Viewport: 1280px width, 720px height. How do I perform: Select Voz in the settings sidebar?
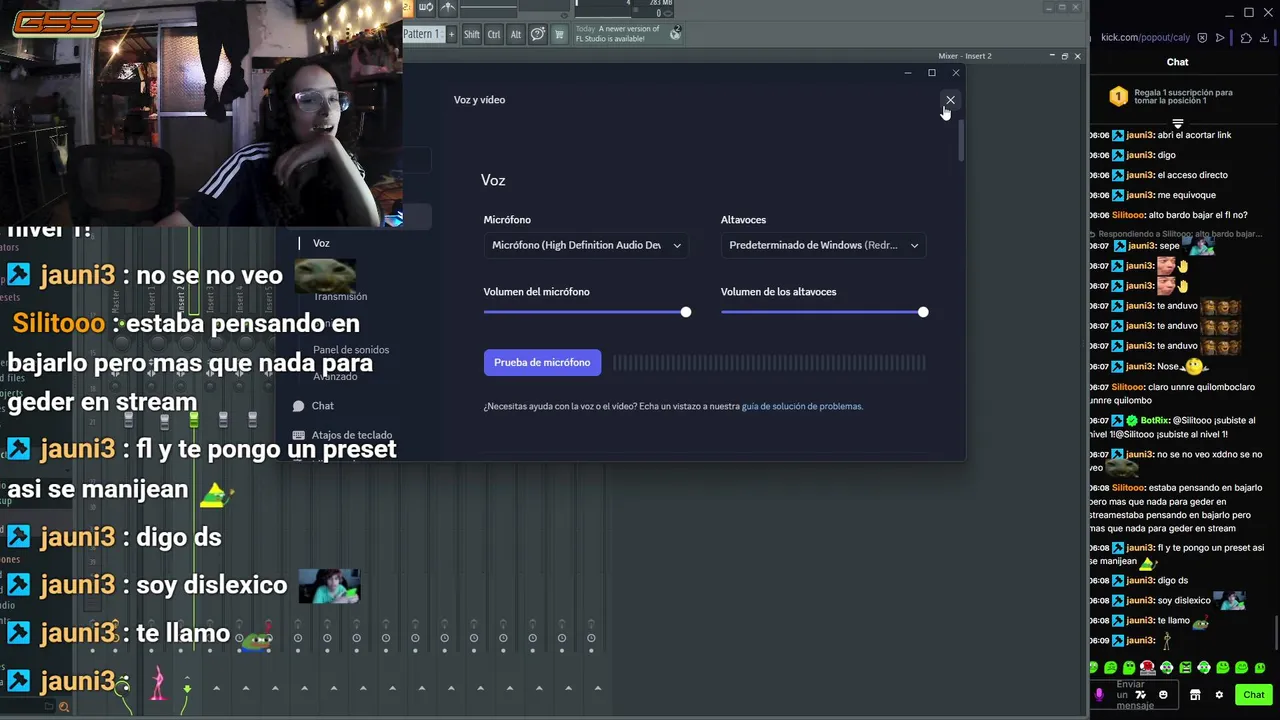click(321, 243)
